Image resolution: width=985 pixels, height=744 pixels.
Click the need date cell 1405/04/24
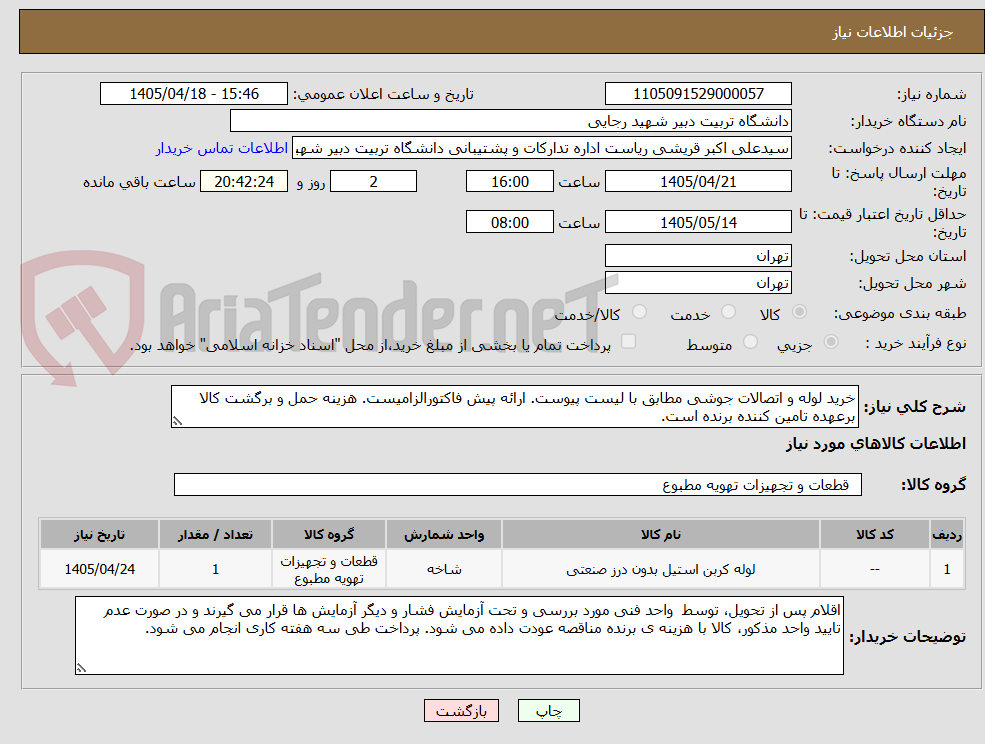(x=99, y=569)
